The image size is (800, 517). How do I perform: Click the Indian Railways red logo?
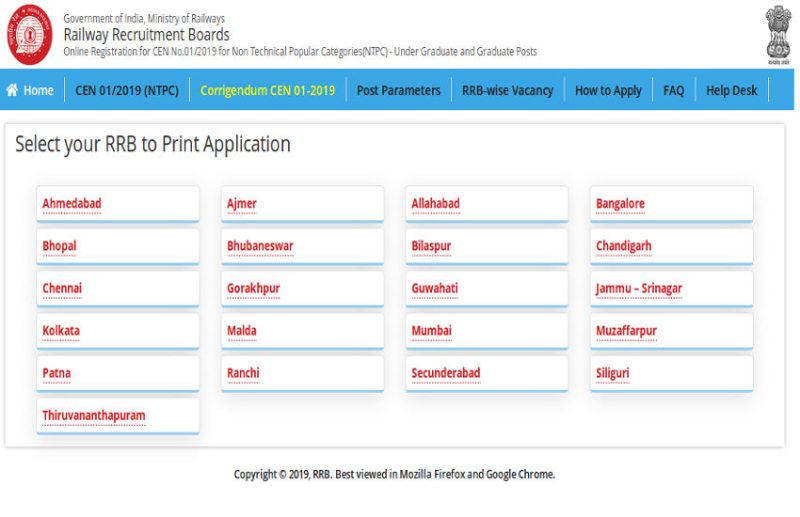coord(29,34)
